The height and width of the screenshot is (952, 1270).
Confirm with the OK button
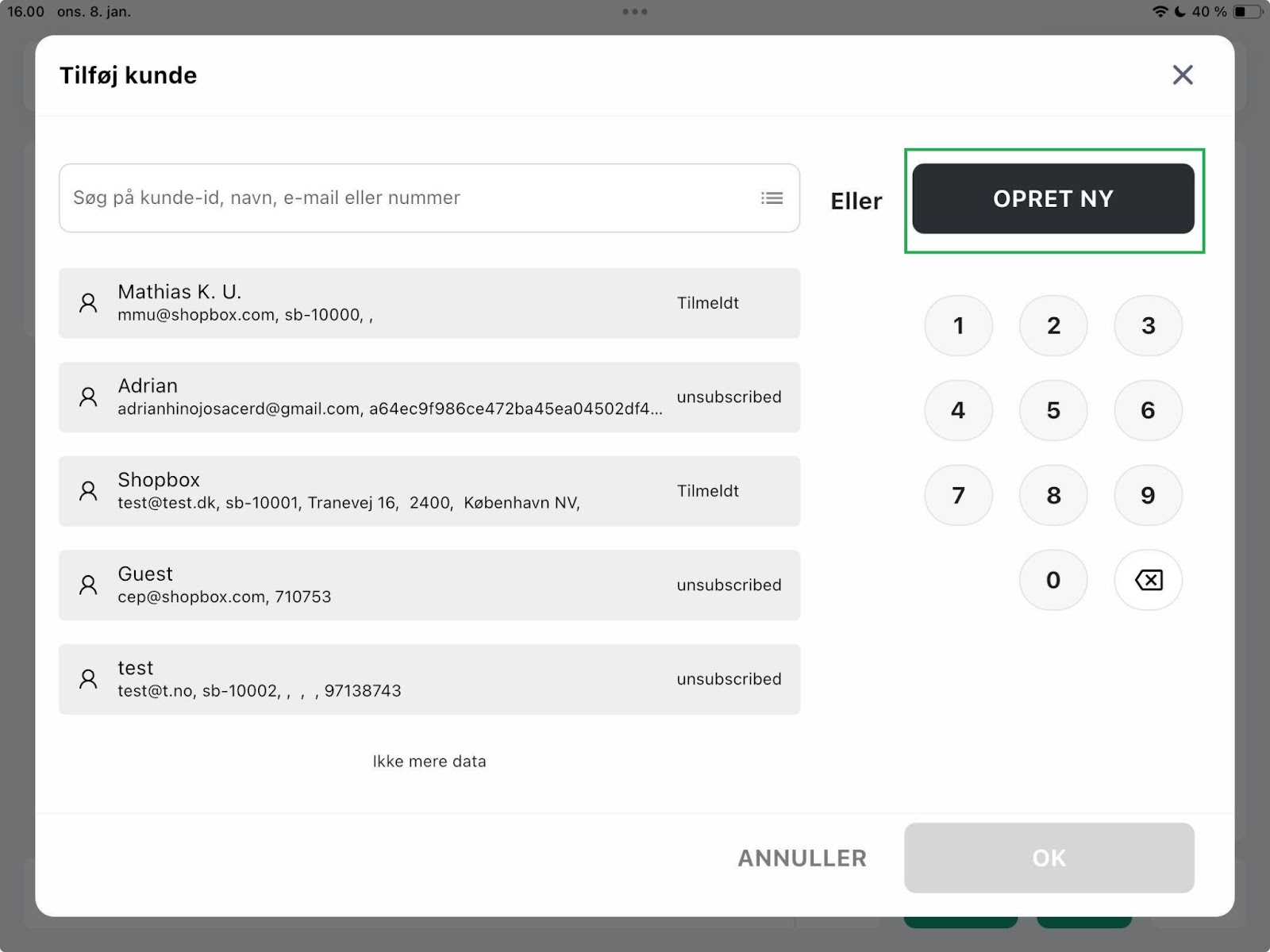[1049, 858]
